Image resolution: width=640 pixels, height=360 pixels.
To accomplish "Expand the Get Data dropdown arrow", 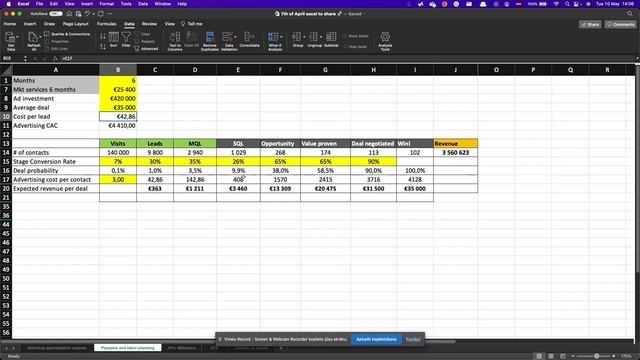I will coord(18,37).
